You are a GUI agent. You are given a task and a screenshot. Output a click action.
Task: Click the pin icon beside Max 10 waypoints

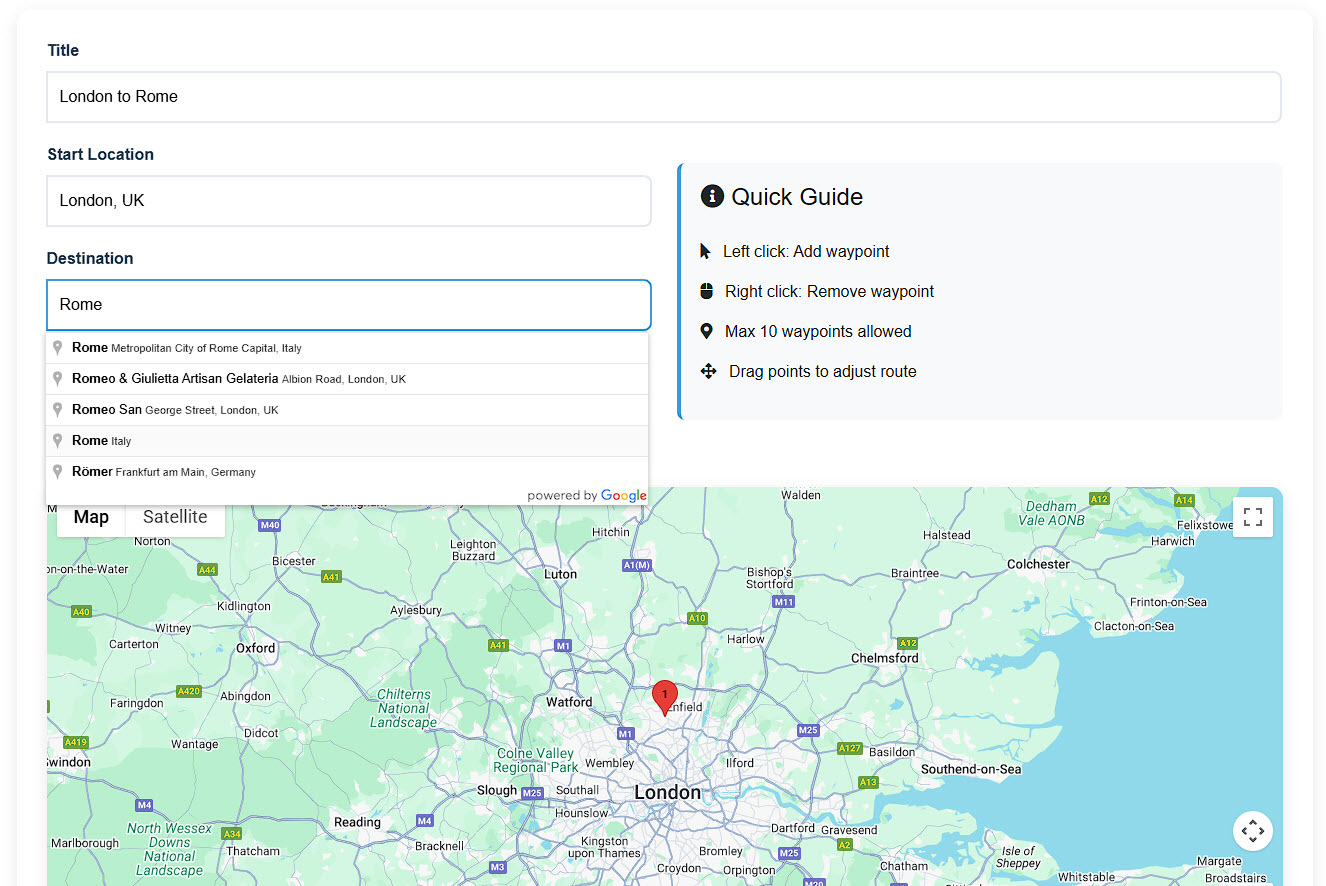(x=706, y=331)
